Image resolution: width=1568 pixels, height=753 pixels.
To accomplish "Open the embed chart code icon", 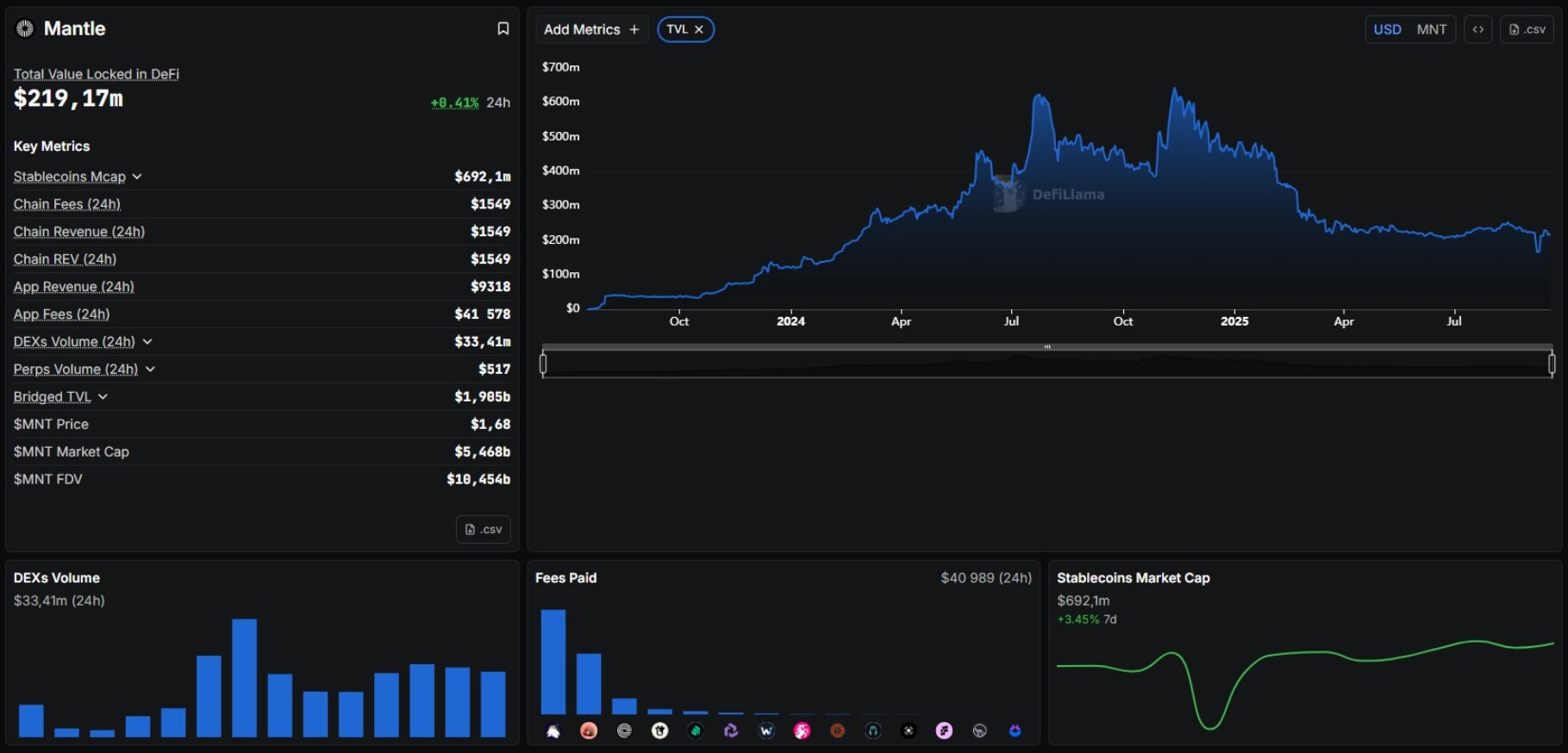I will coord(1478,29).
